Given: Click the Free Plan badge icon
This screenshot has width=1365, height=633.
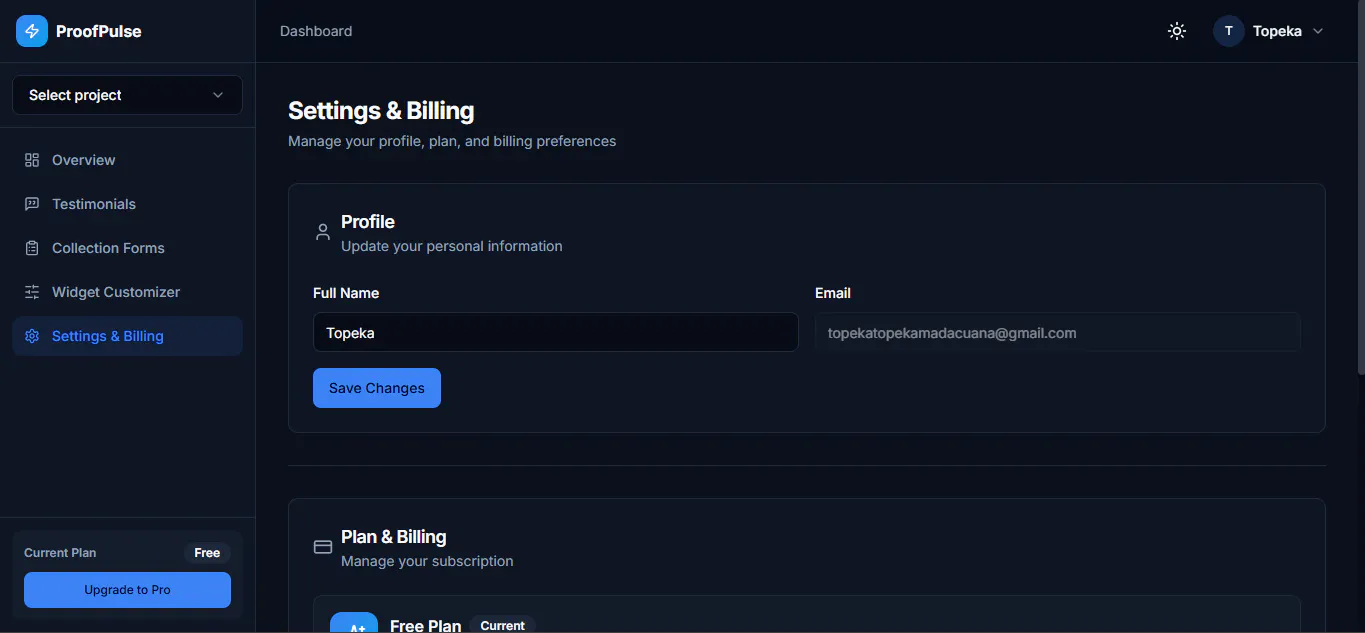Looking at the screenshot, I should 354,622.
